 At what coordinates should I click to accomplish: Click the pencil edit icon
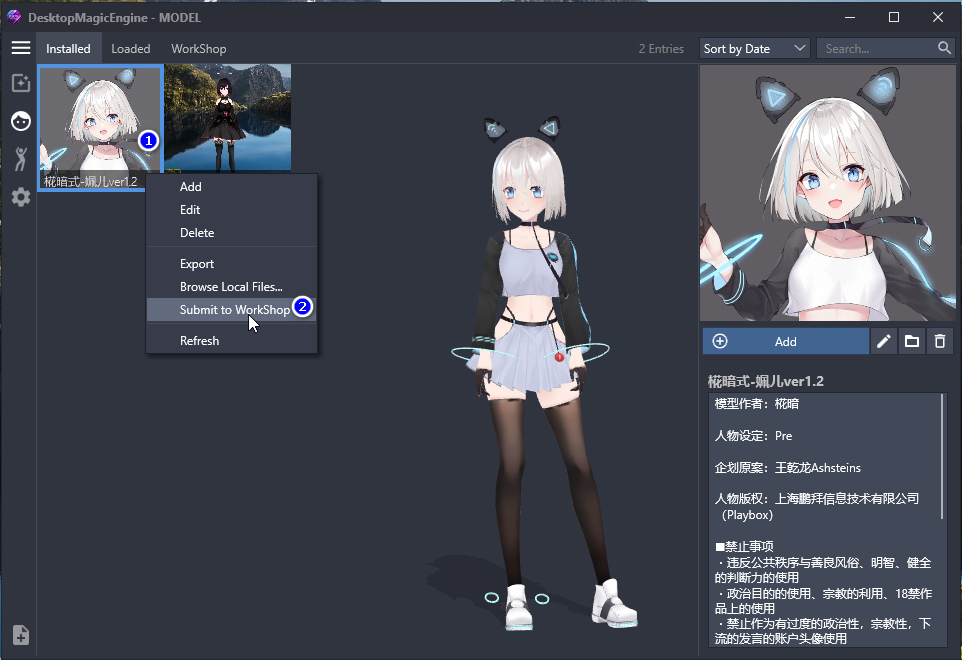[883, 342]
